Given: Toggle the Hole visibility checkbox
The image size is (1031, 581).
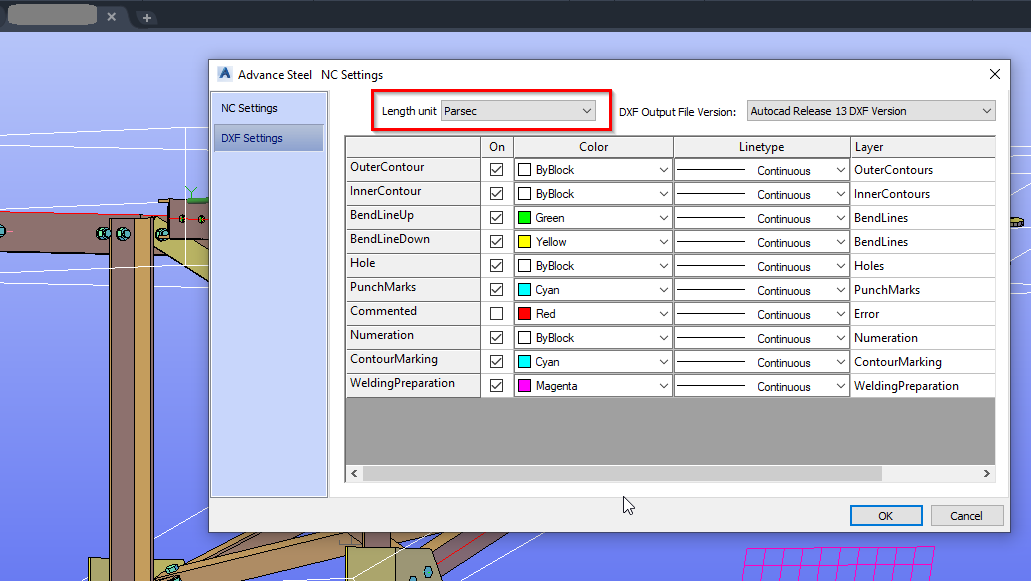Looking at the screenshot, I should (x=497, y=265).
